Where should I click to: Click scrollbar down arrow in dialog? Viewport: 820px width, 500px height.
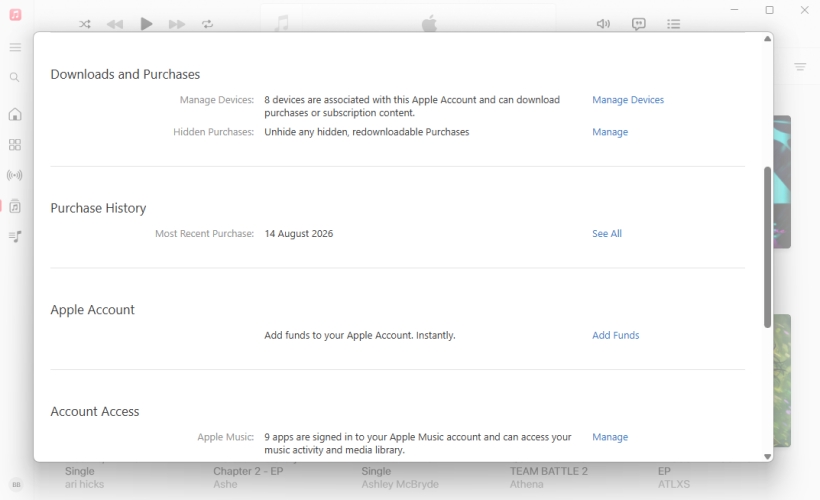[767, 456]
